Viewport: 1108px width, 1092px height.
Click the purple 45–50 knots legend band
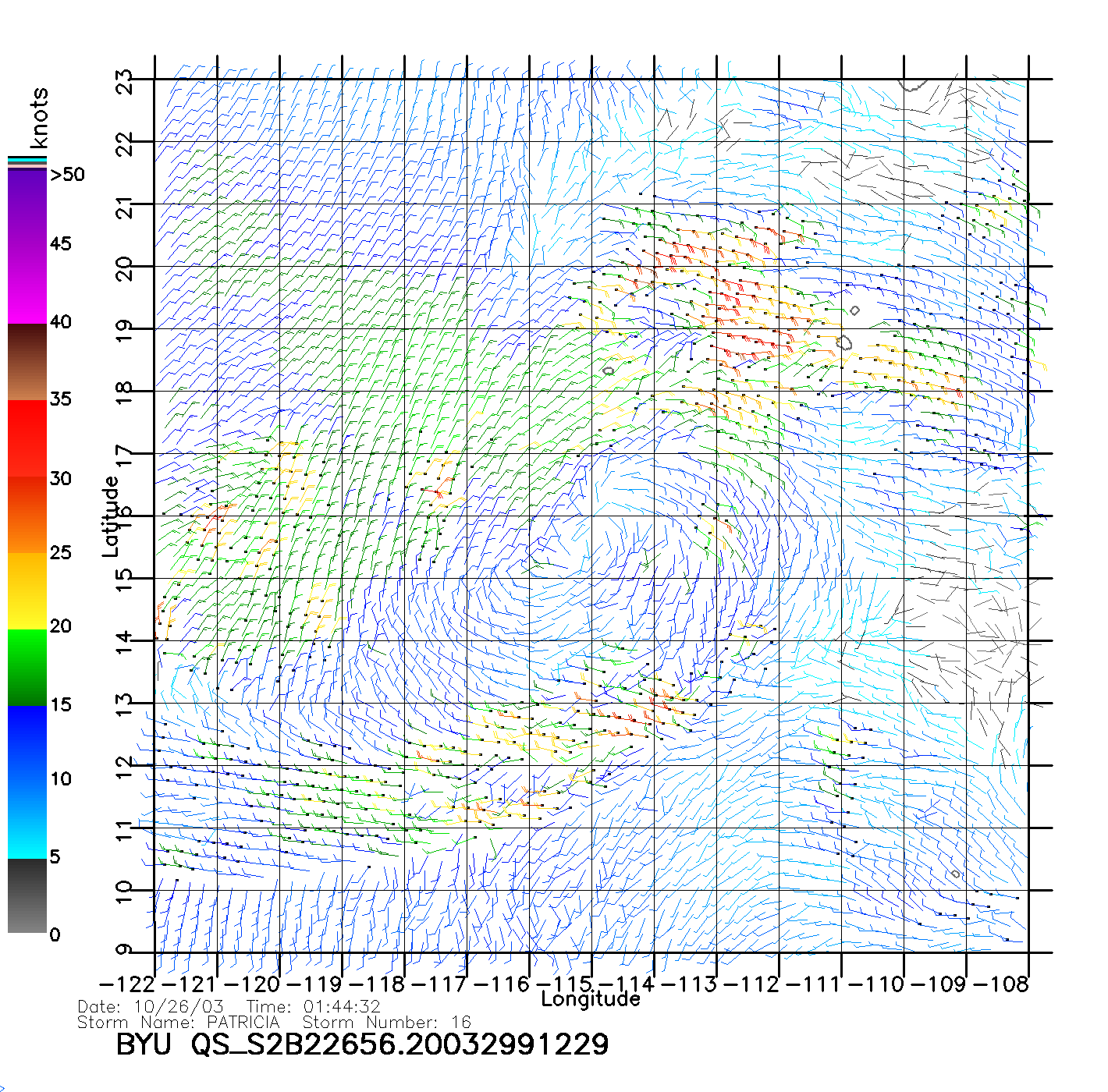[x=27, y=207]
